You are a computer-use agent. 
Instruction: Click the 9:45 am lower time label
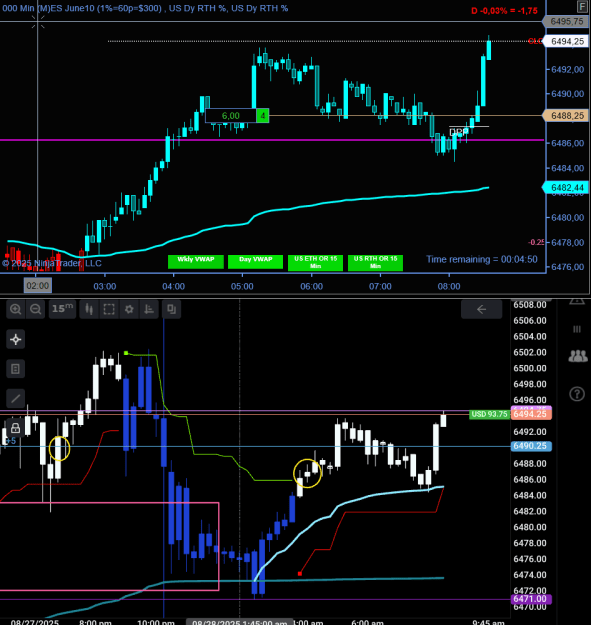coord(488,622)
